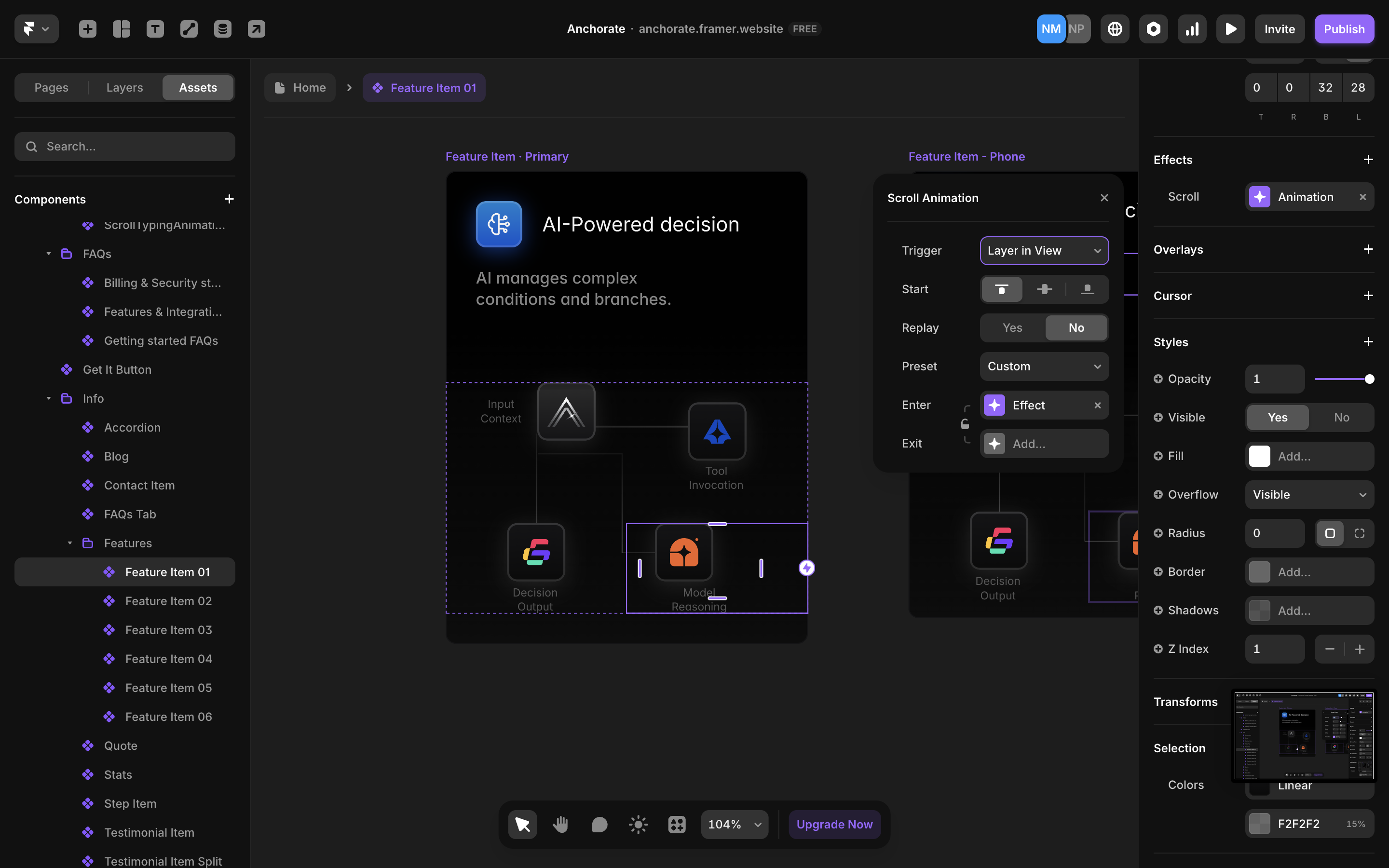Image resolution: width=1389 pixels, height=868 pixels.
Task: Click the Preview play button
Action: [x=1230, y=29]
